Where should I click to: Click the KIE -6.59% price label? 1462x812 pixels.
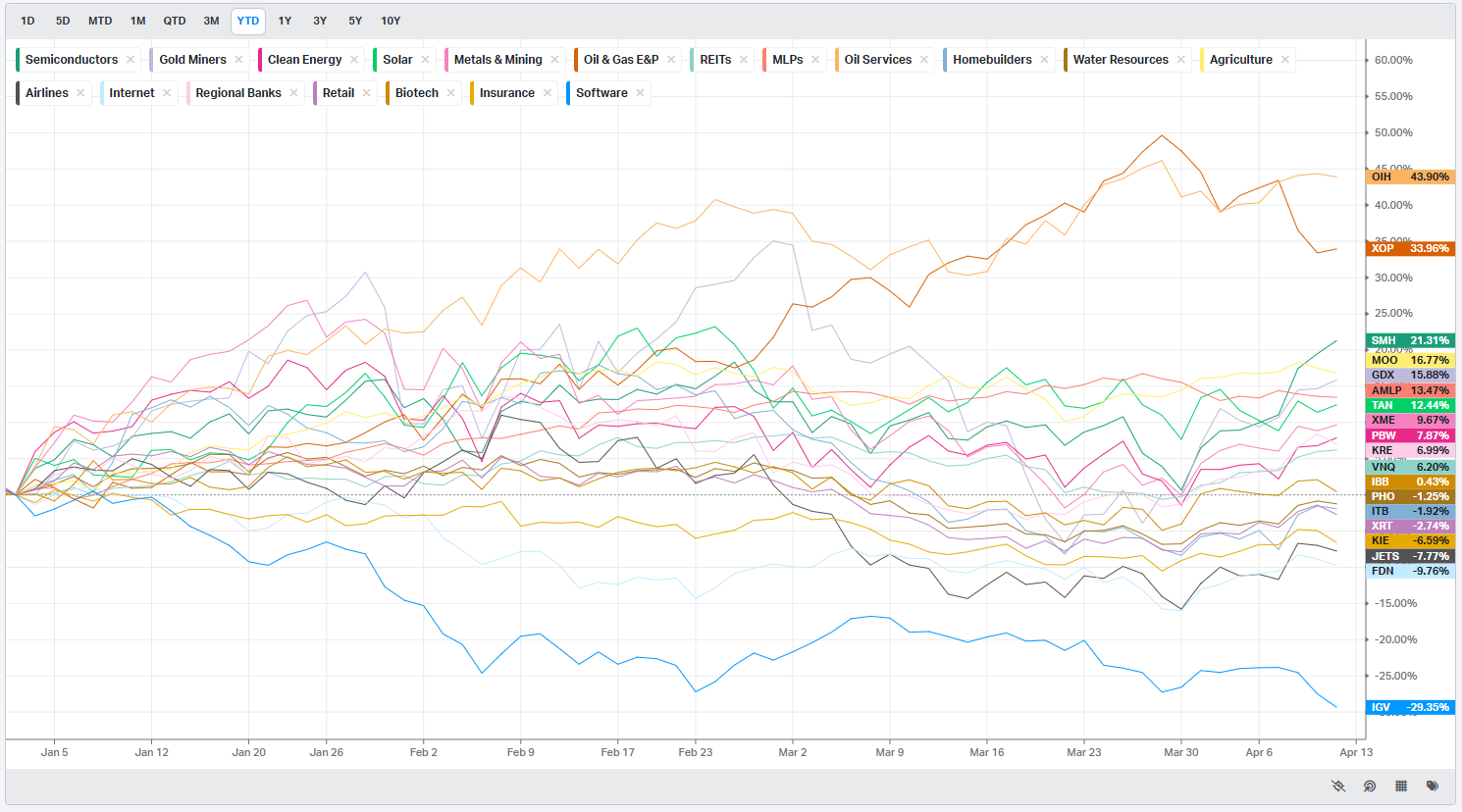(1410, 540)
